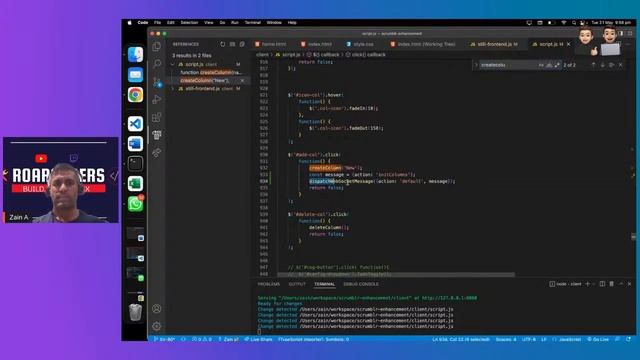
Task: Refresh the References results
Action: 222,44
